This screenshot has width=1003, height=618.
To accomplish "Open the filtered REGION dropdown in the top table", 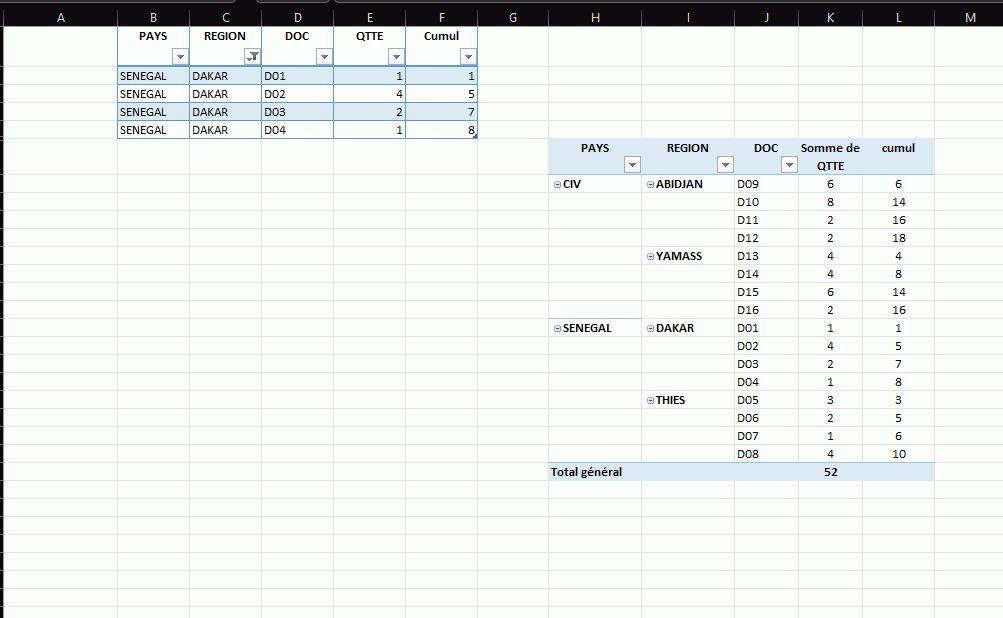I will (253, 57).
